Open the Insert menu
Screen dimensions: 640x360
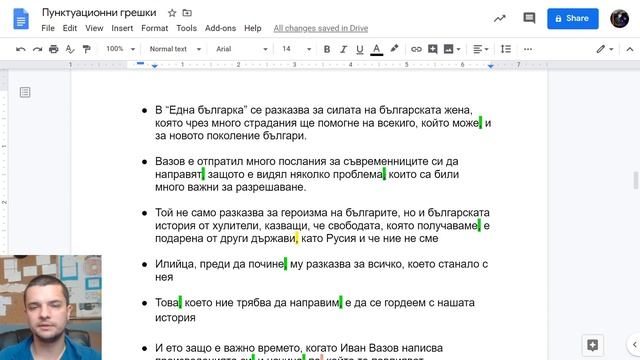[x=122, y=28]
